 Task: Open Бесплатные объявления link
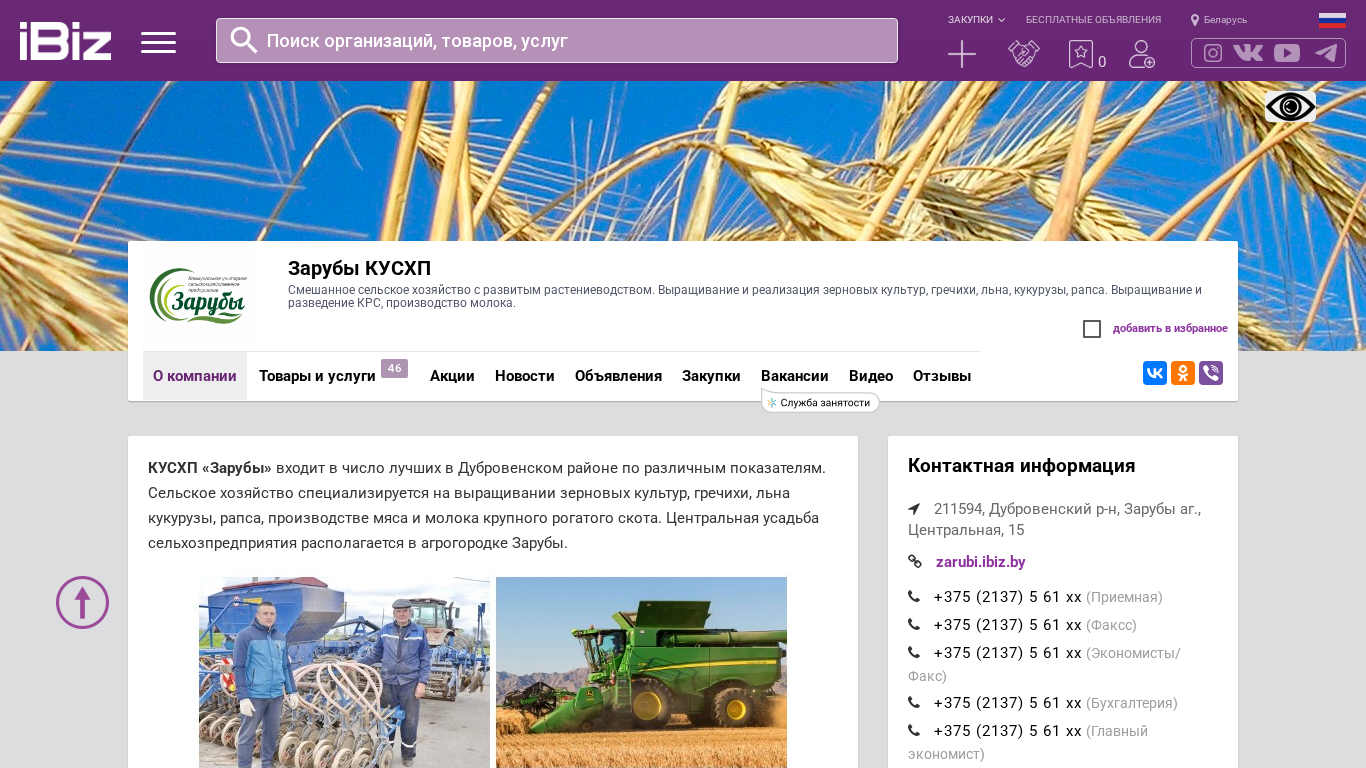(1093, 20)
